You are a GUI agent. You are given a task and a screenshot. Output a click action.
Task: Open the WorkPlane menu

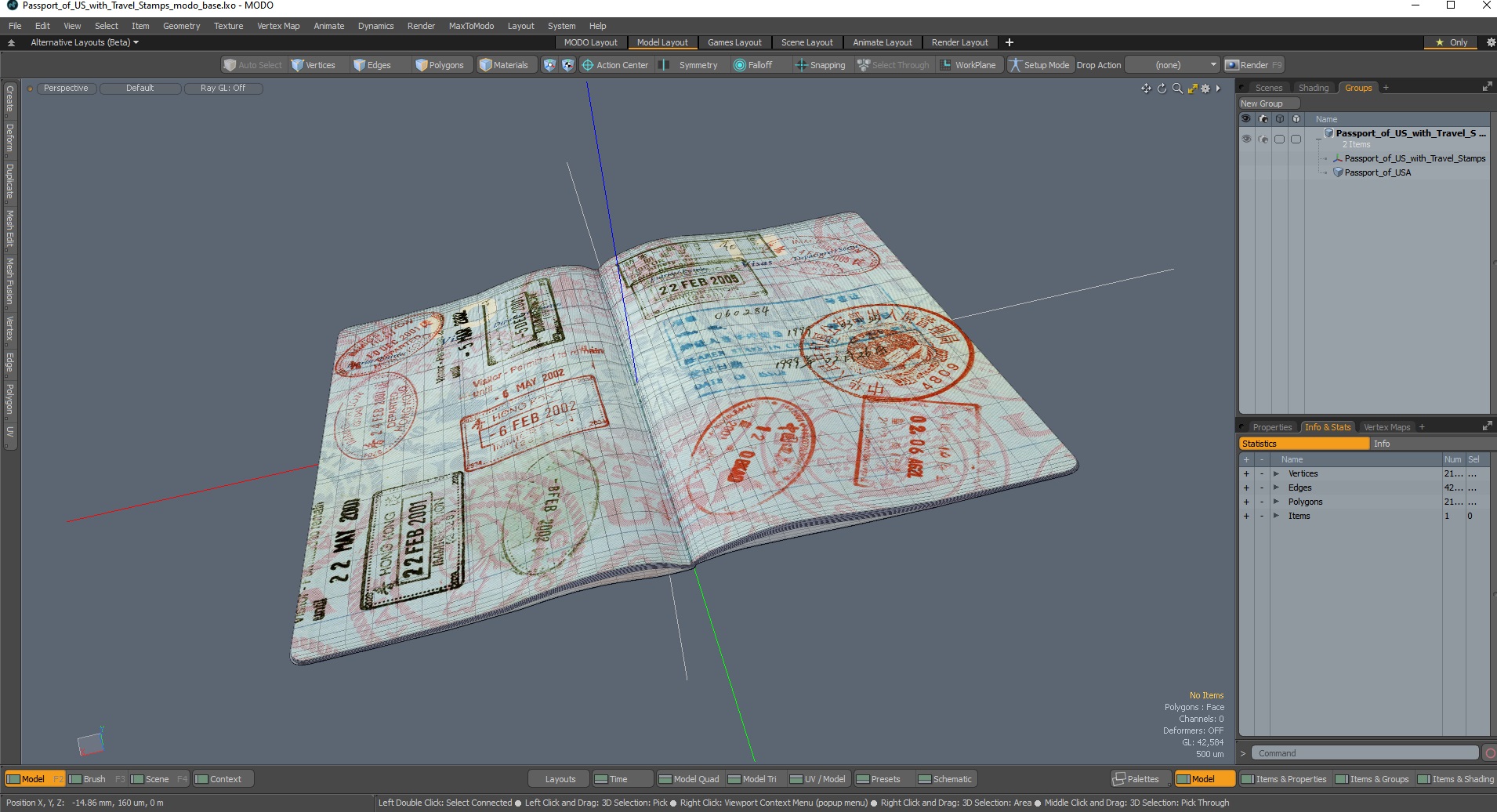[x=969, y=65]
